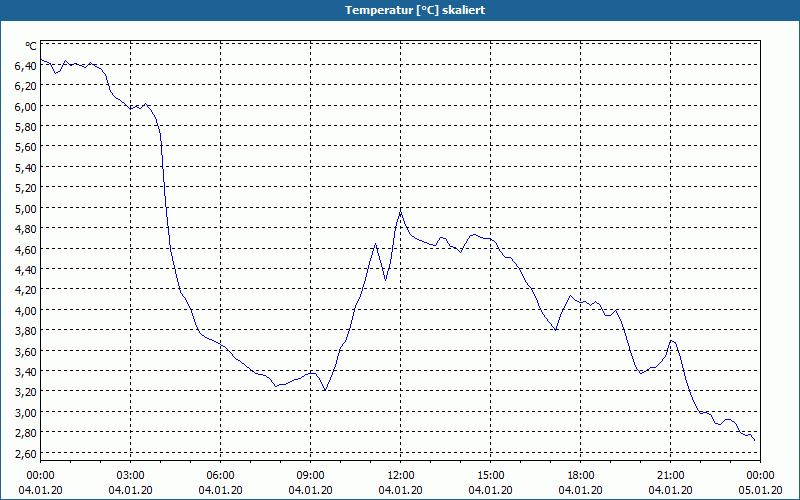The height and width of the screenshot is (500, 800).
Task: Pick the 2,60 y-axis label
Action: click(x=26, y=453)
